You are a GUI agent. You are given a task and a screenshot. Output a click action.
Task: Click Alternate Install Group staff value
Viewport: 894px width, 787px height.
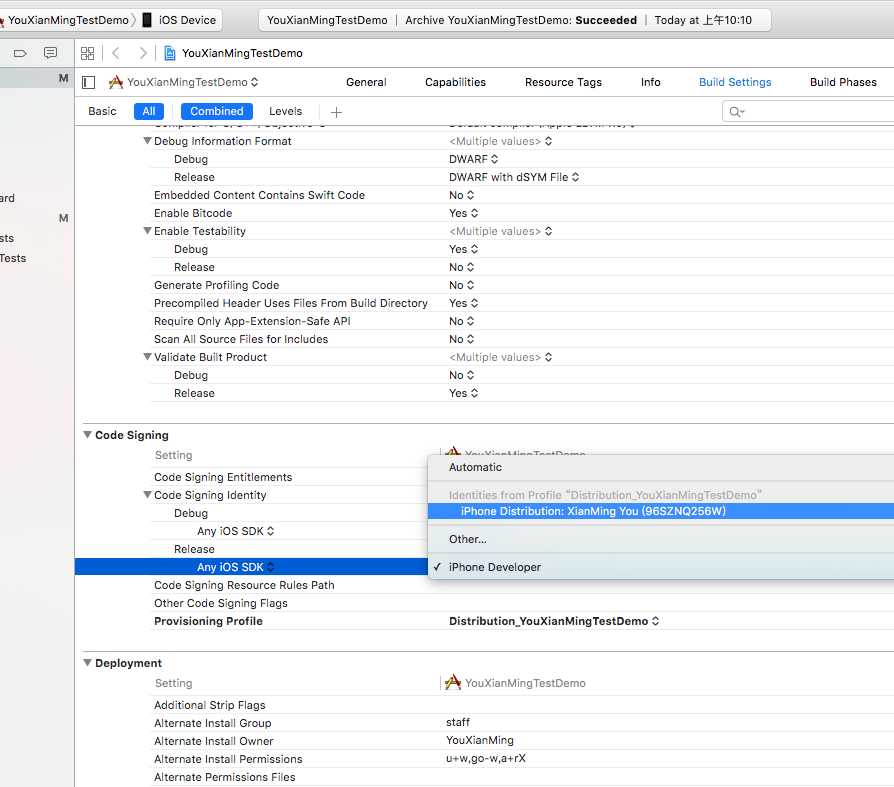pyautogui.click(x=458, y=723)
